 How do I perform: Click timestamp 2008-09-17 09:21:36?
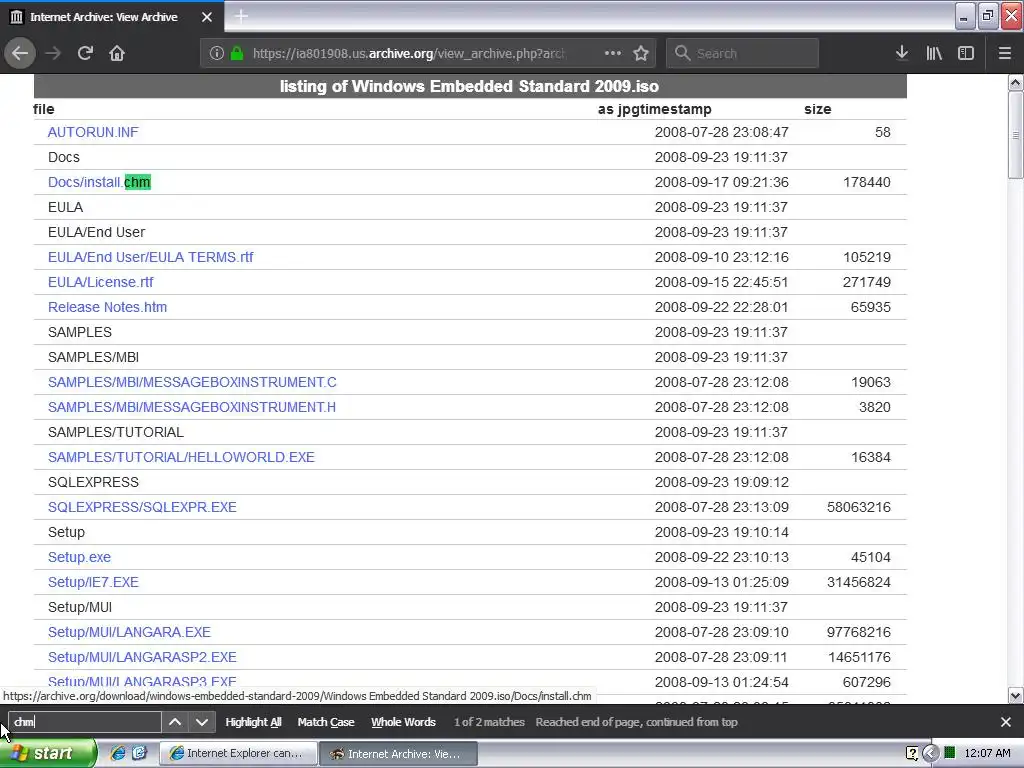(722, 182)
